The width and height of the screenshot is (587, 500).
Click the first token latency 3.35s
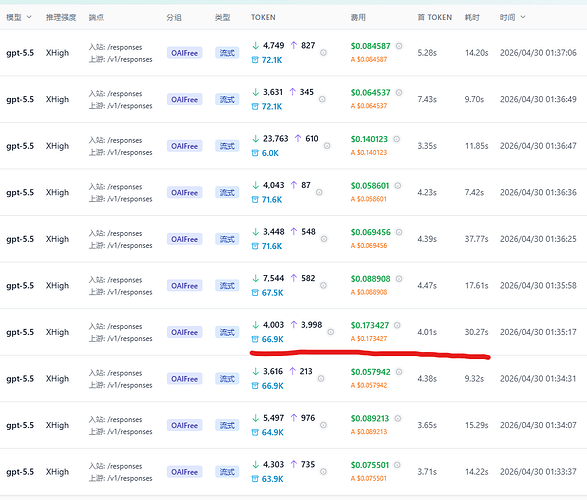[427, 146]
